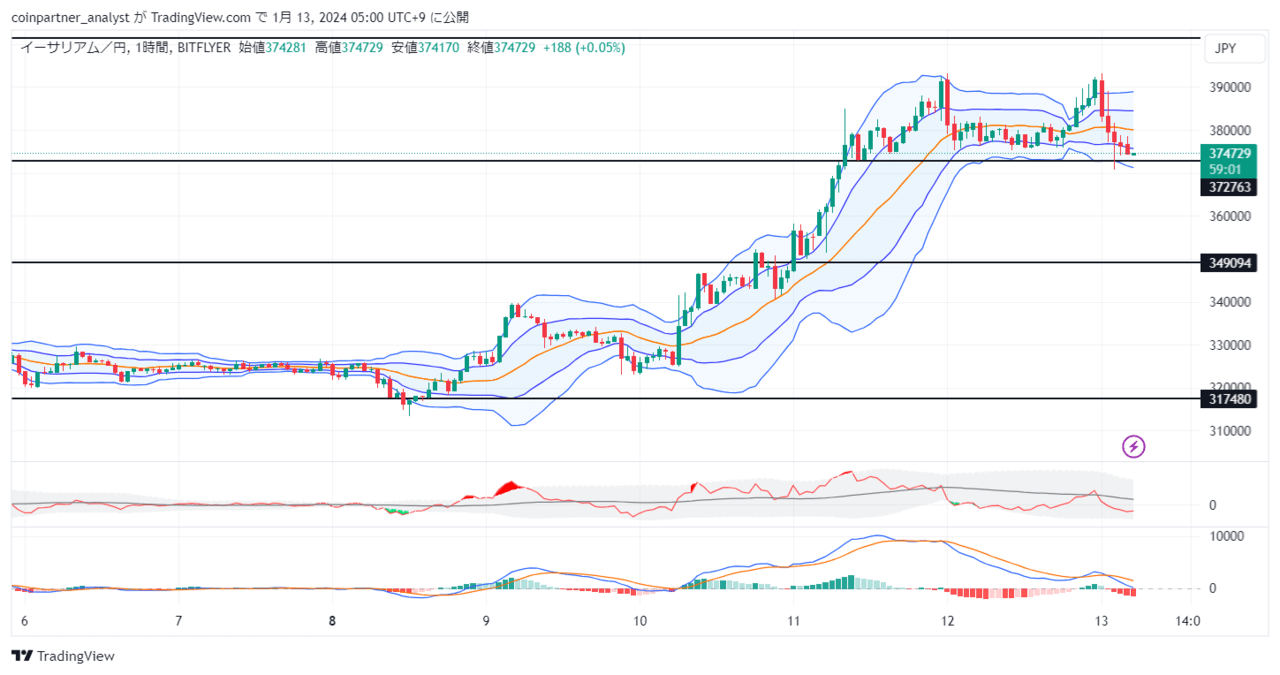Click date label 12 on time axis
1280x675 pixels.
coord(948,621)
